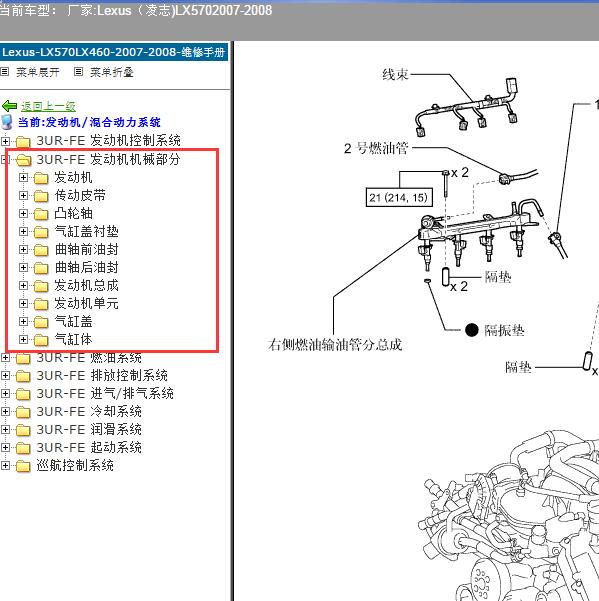
Task: Open 3UR-FE 排放控制系统 tree item
Action: click(x=102, y=375)
